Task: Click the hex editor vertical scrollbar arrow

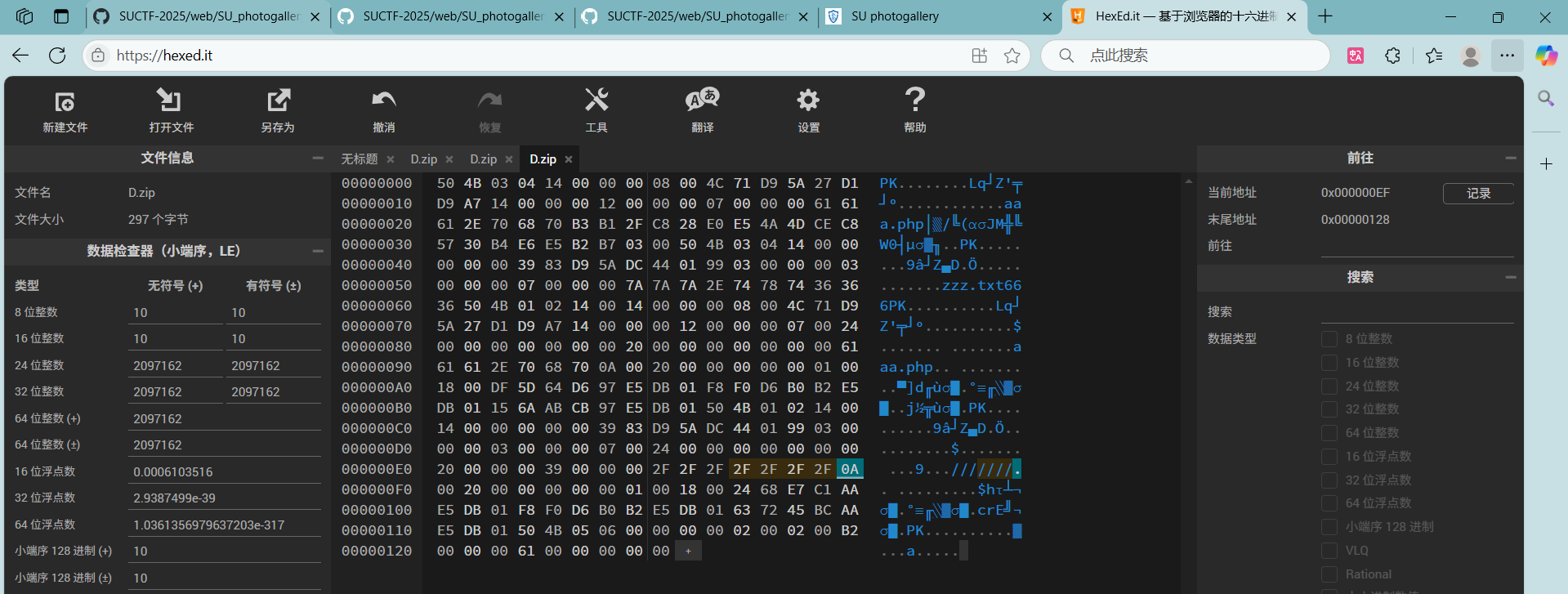Action: coord(1188,181)
